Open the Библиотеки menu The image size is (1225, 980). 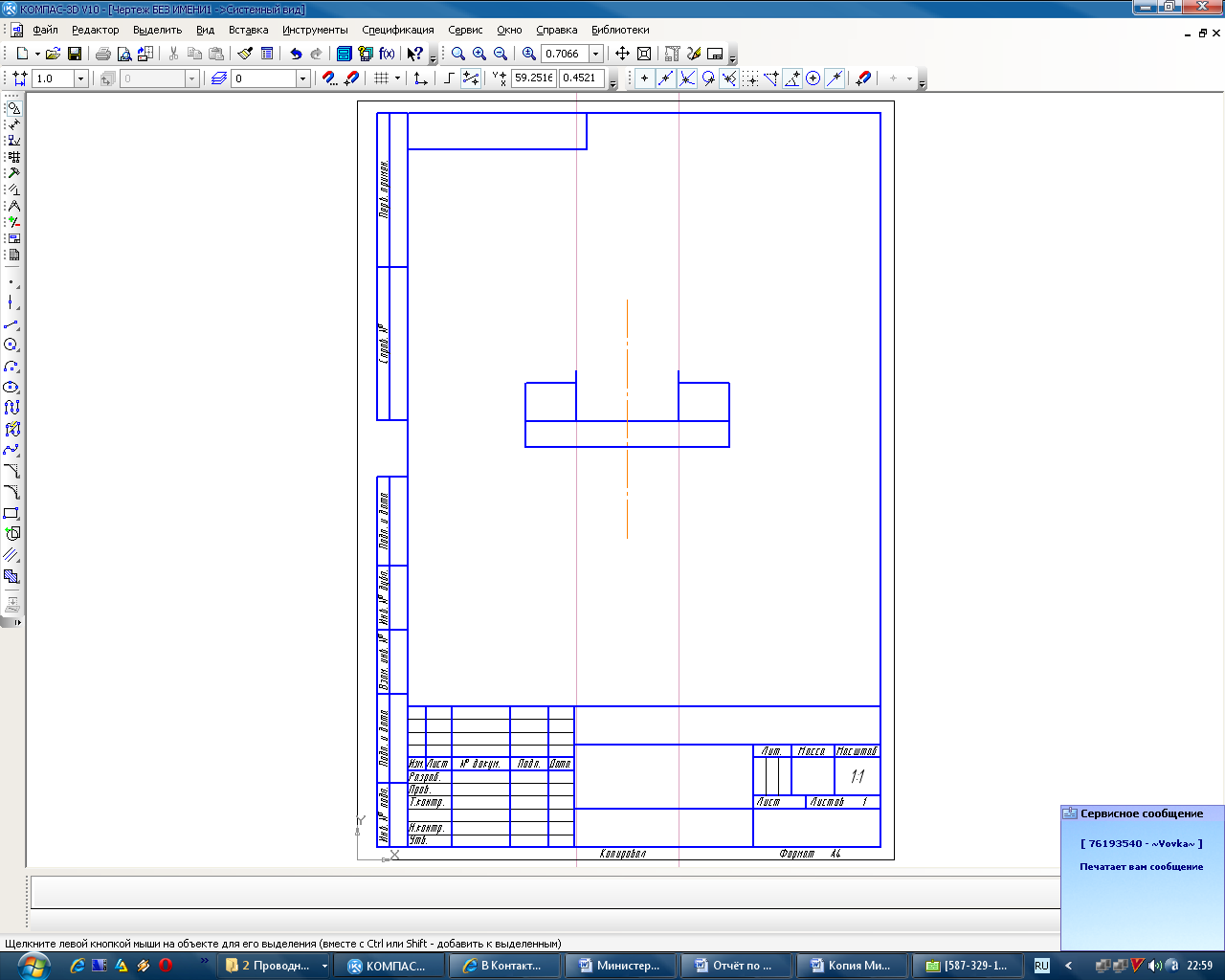[x=620, y=30]
